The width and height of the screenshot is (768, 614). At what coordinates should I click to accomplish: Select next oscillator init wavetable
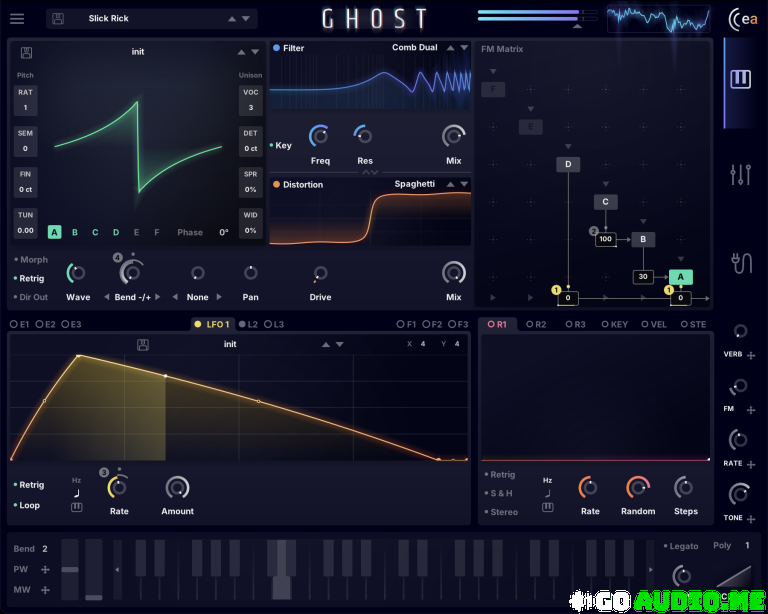pos(255,51)
